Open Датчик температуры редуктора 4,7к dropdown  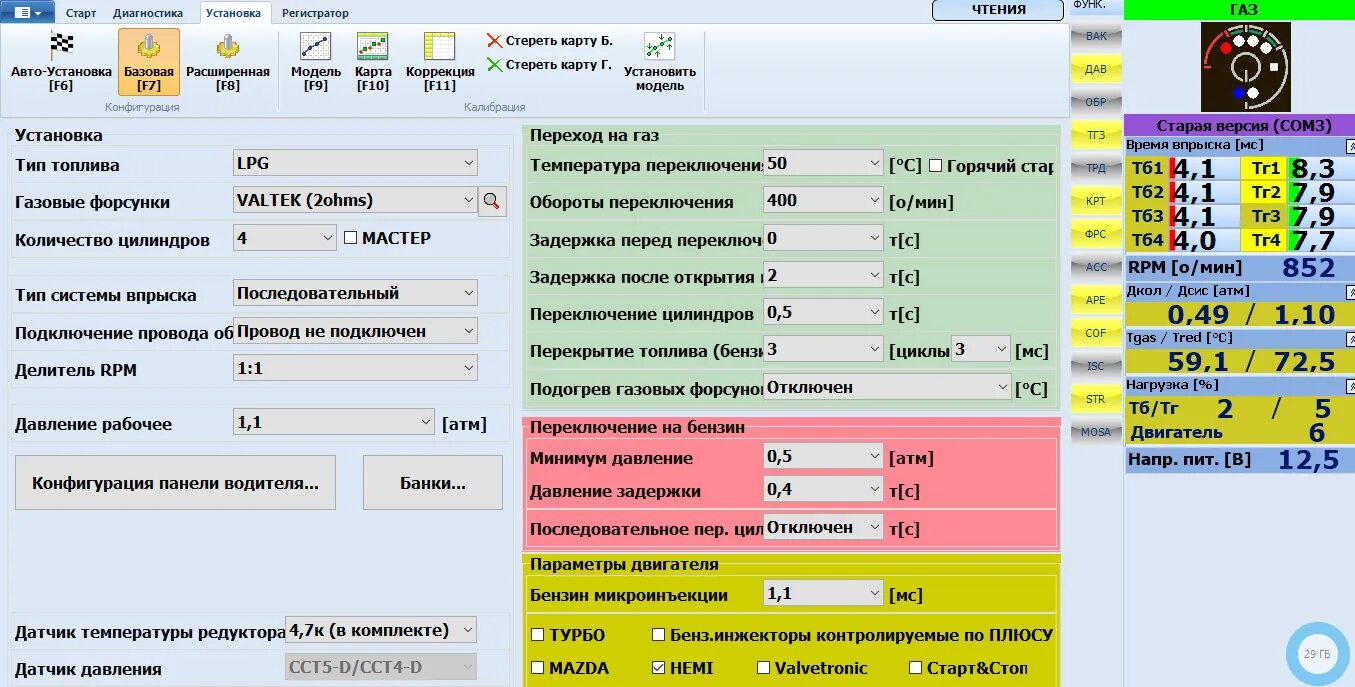point(381,630)
